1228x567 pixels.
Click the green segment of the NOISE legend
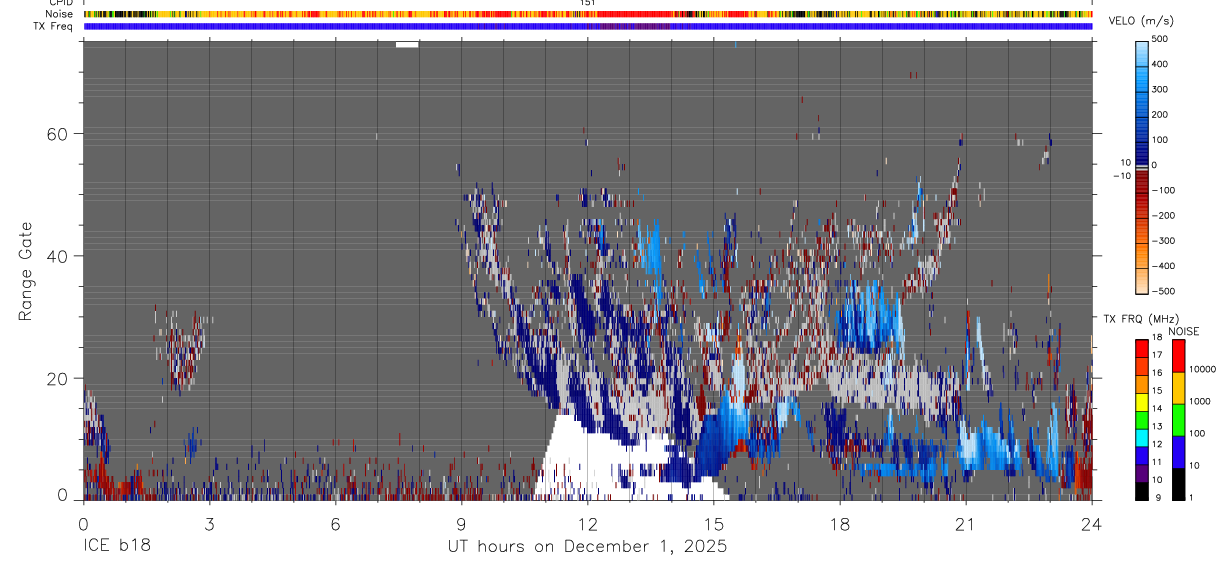click(x=1178, y=420)
